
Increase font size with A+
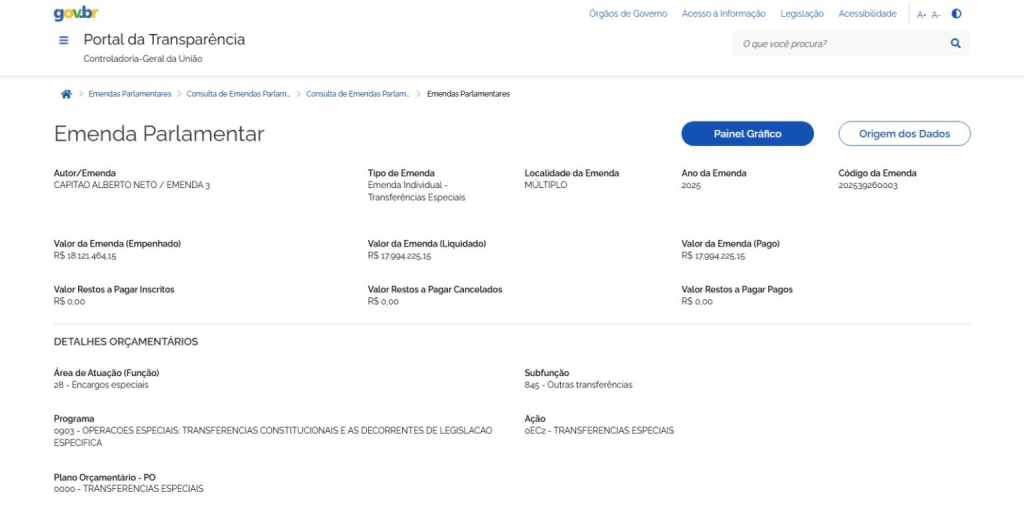coord(922,15)
